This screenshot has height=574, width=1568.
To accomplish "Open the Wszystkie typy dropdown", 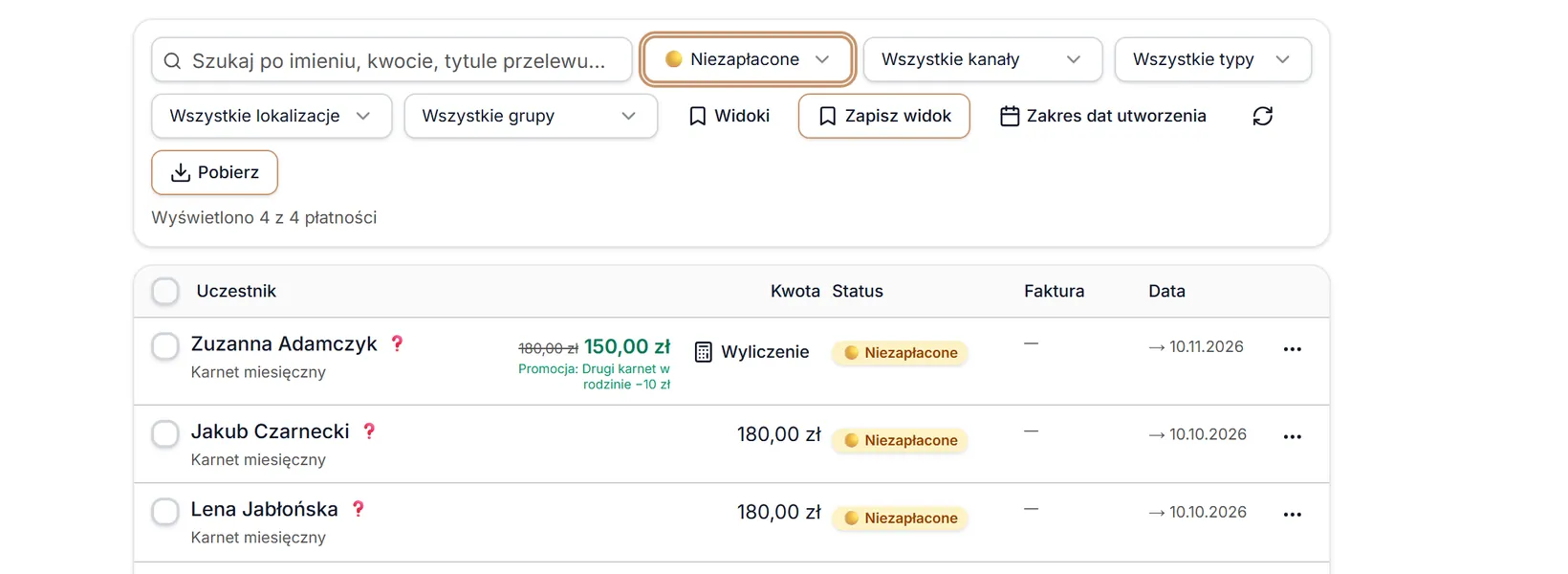I will point(1212,59).
